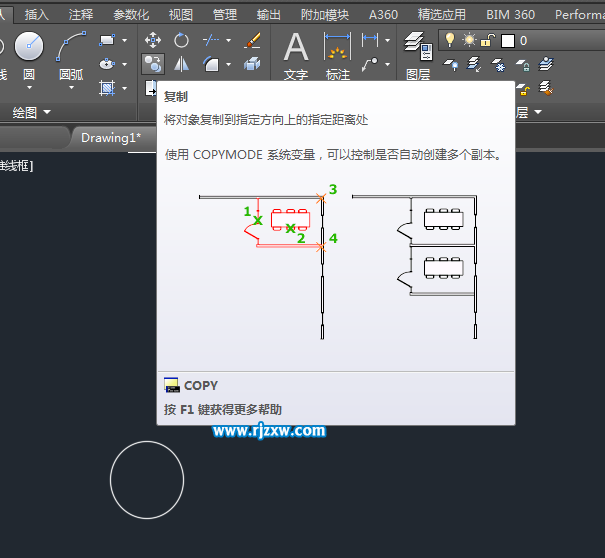The height and width of the screenshot is (558, 605).
Task: Select the Circle (圆) draw tool
Action: point(29,46)
